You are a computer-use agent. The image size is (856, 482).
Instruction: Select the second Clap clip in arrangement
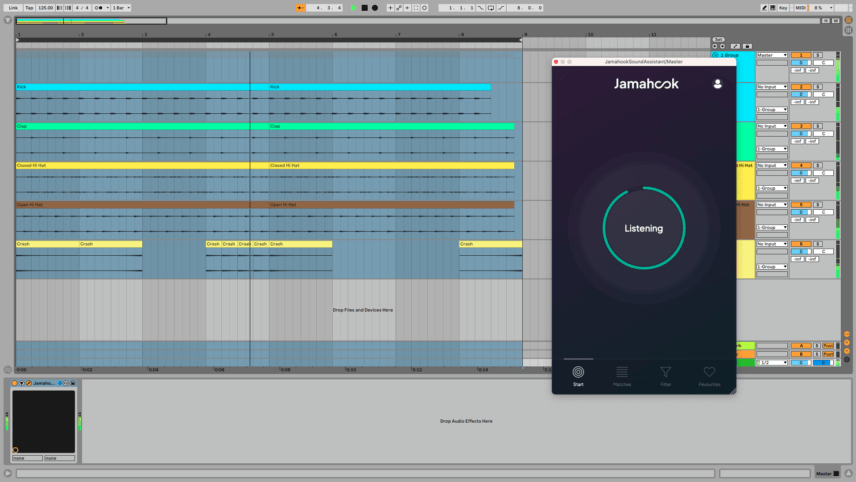pos(391,126)
